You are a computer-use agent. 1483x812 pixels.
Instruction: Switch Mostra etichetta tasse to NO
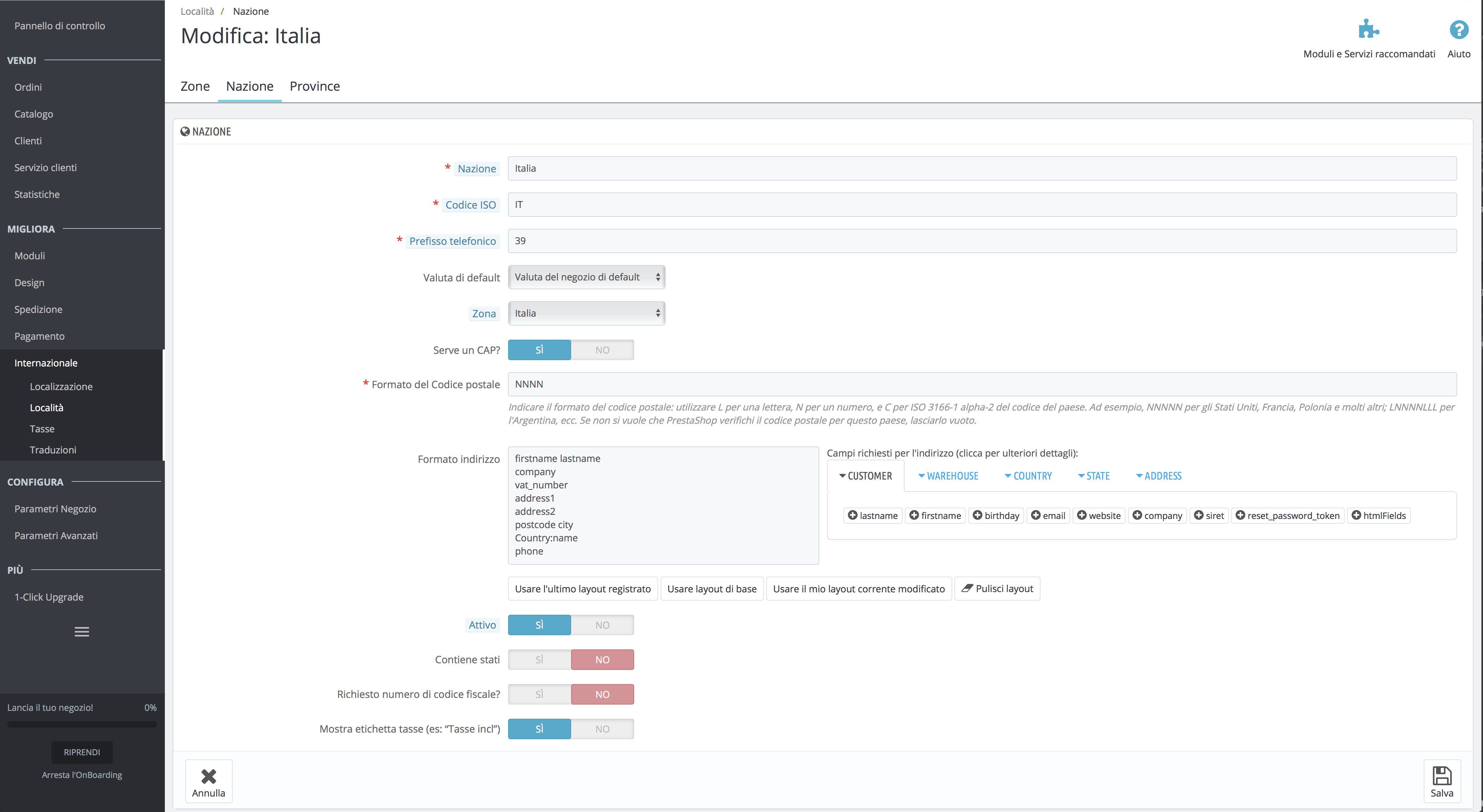point(602,728)
